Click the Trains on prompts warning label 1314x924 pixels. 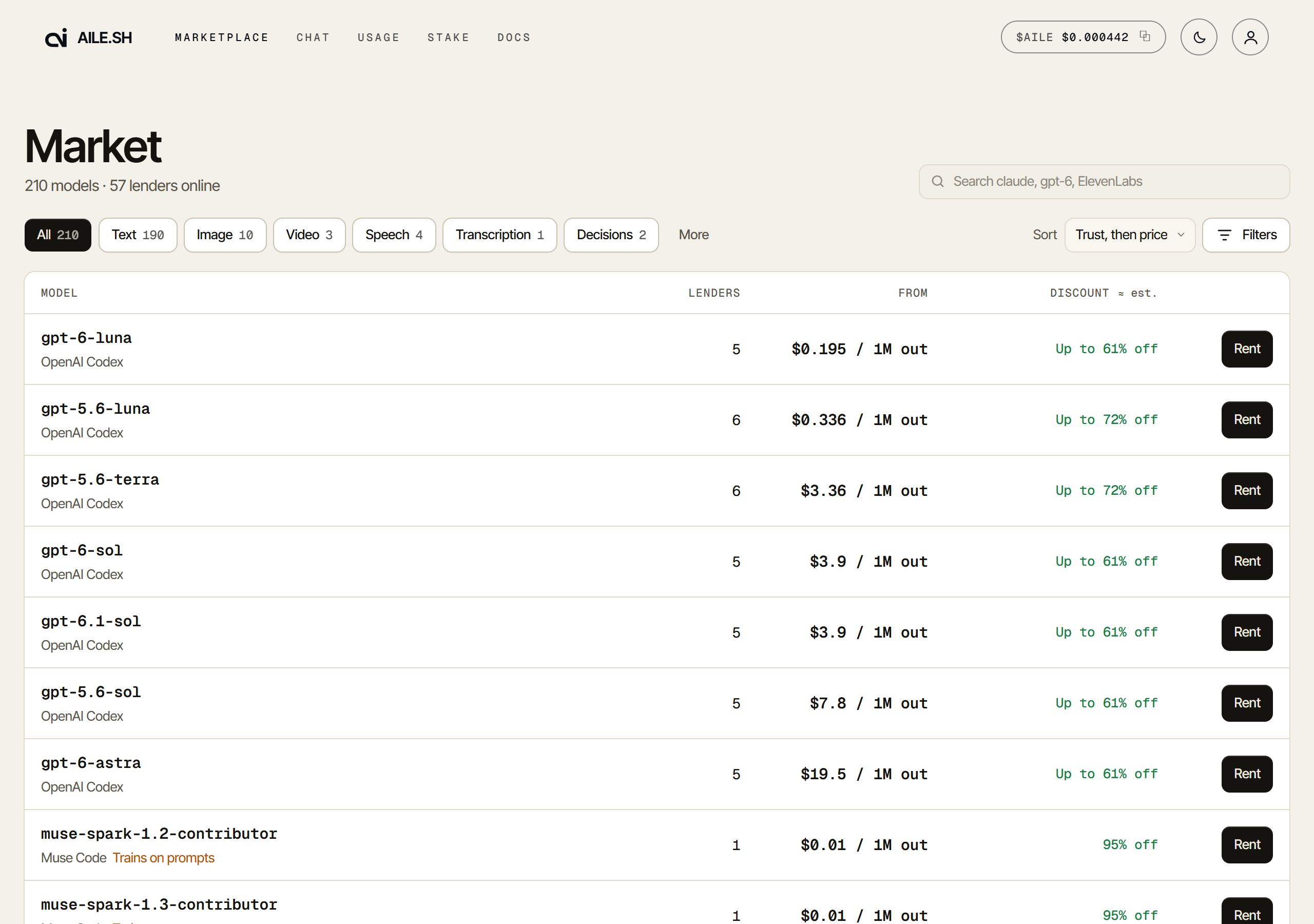[164, 858]
